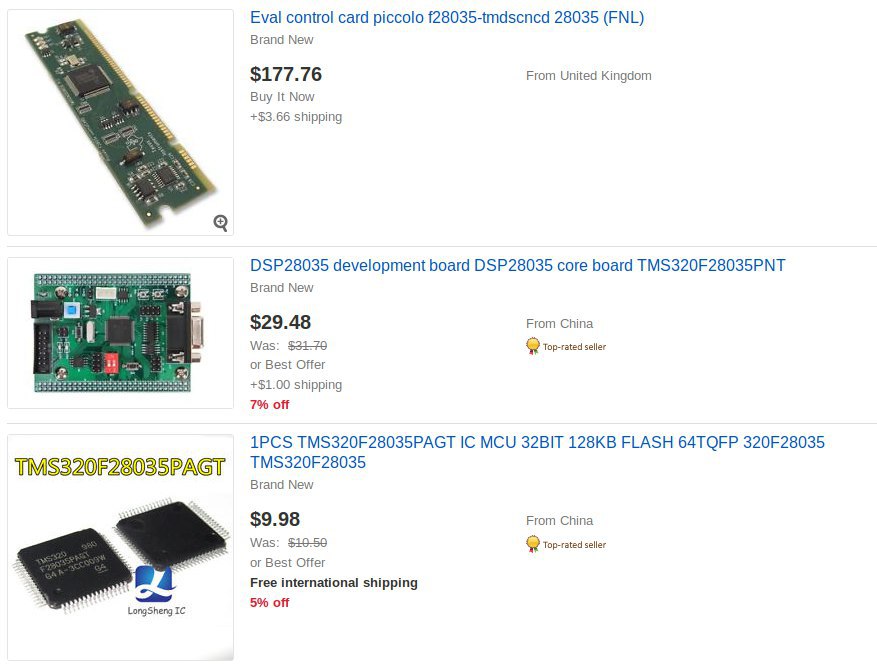
Task: Click the yellow TMS320F28035PAGT heading in the chip image
Action: tap(120, 467)
